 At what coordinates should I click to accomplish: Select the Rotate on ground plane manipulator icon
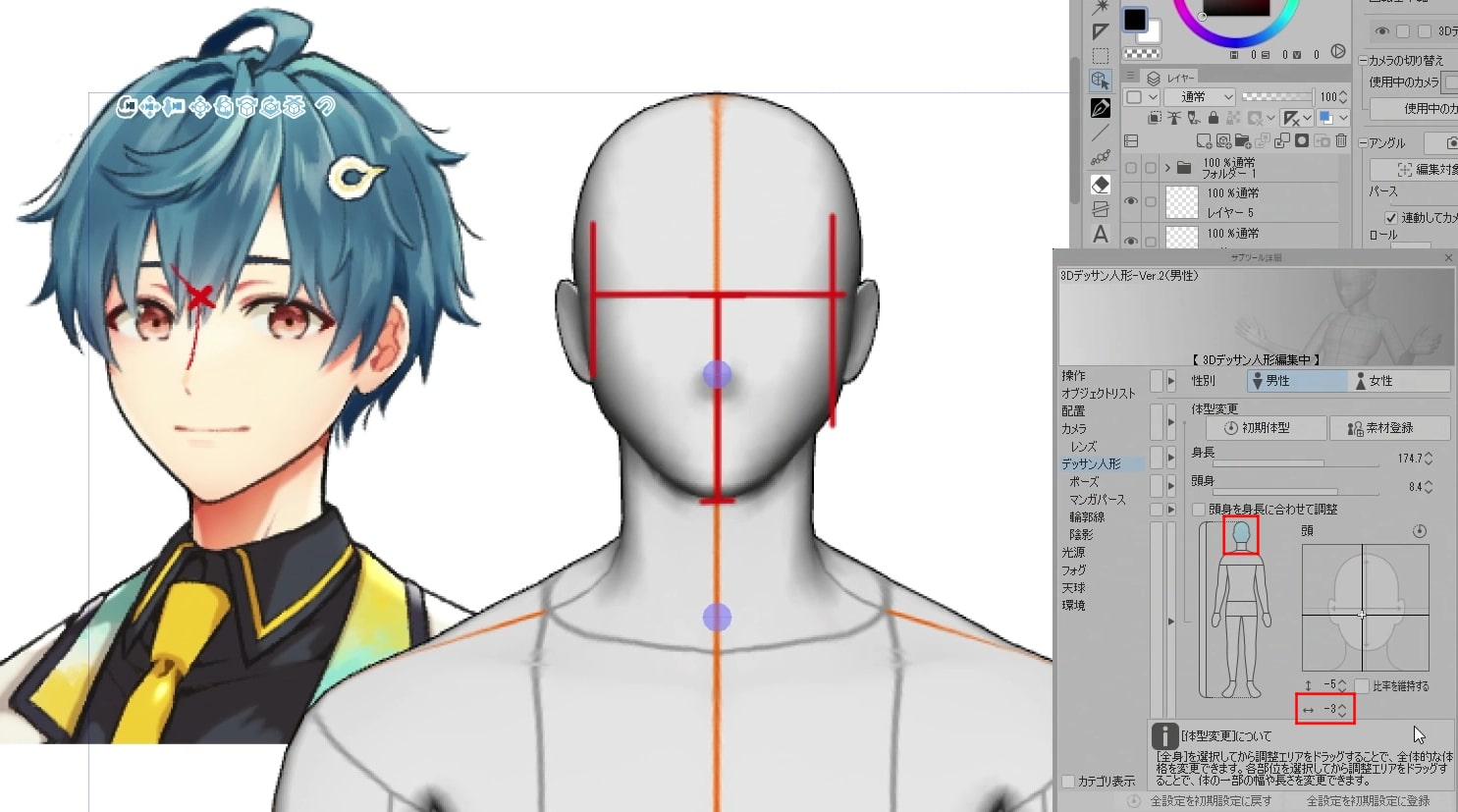(271, 106)
